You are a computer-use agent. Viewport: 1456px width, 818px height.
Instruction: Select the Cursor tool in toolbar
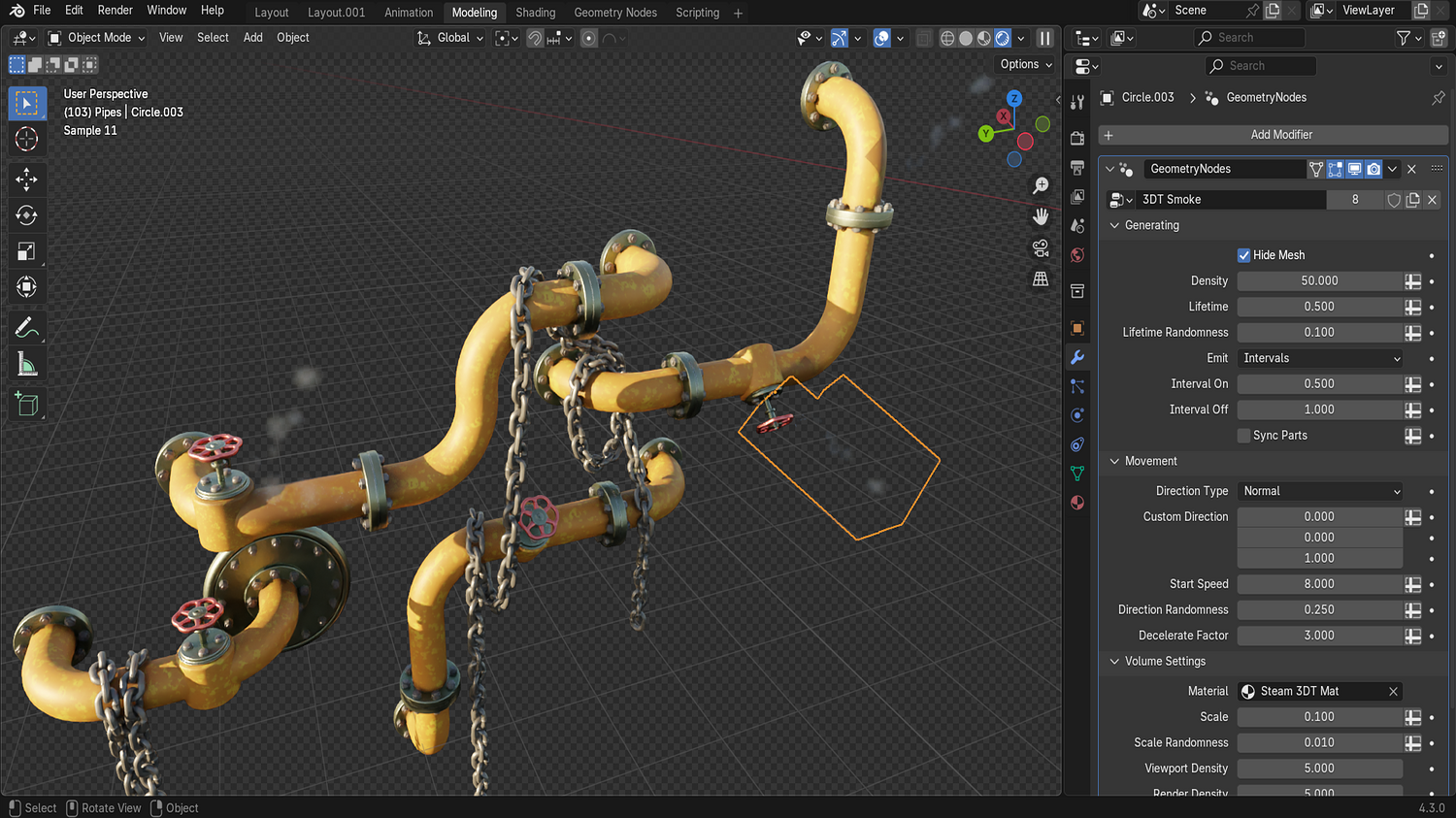(x=27, y=140)
